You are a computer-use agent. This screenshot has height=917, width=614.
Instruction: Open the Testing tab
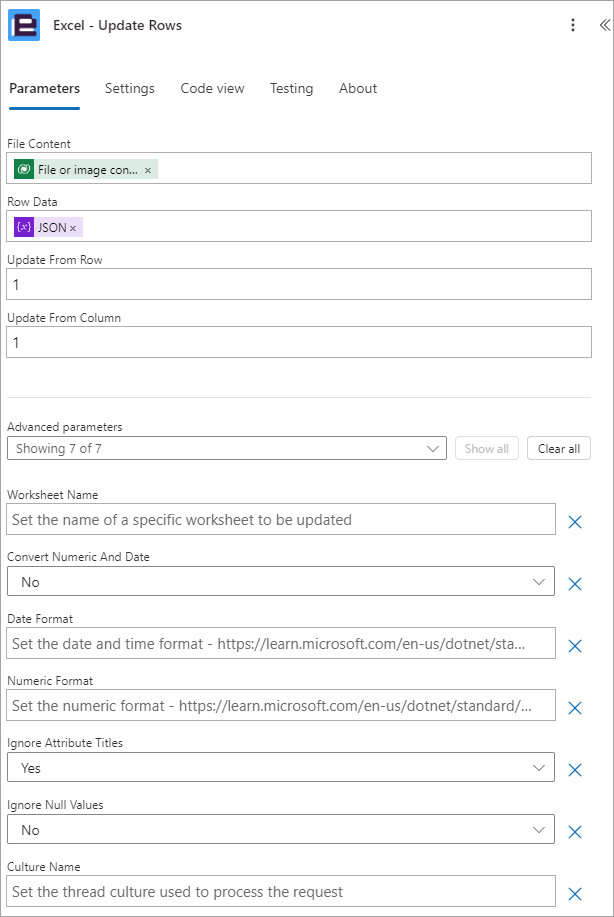(x=291, y=88)
